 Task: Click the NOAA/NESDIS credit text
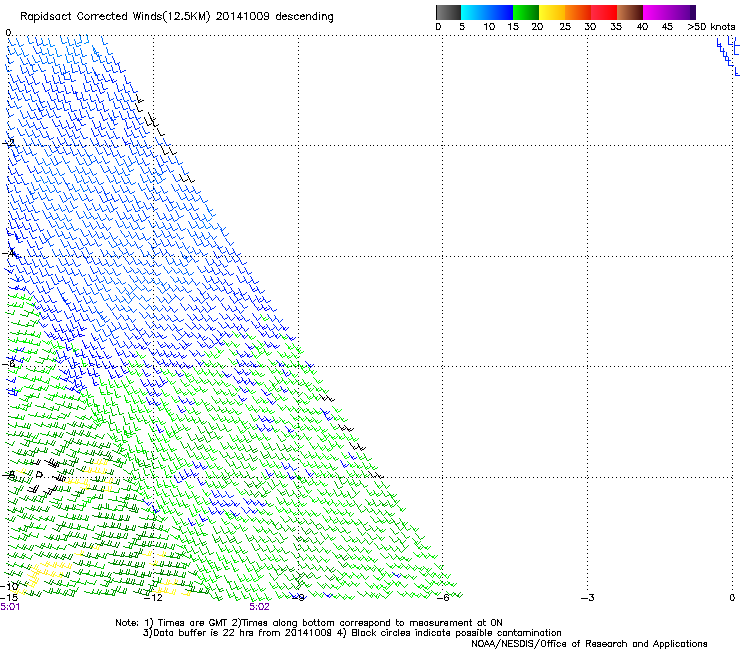point(589,643)
